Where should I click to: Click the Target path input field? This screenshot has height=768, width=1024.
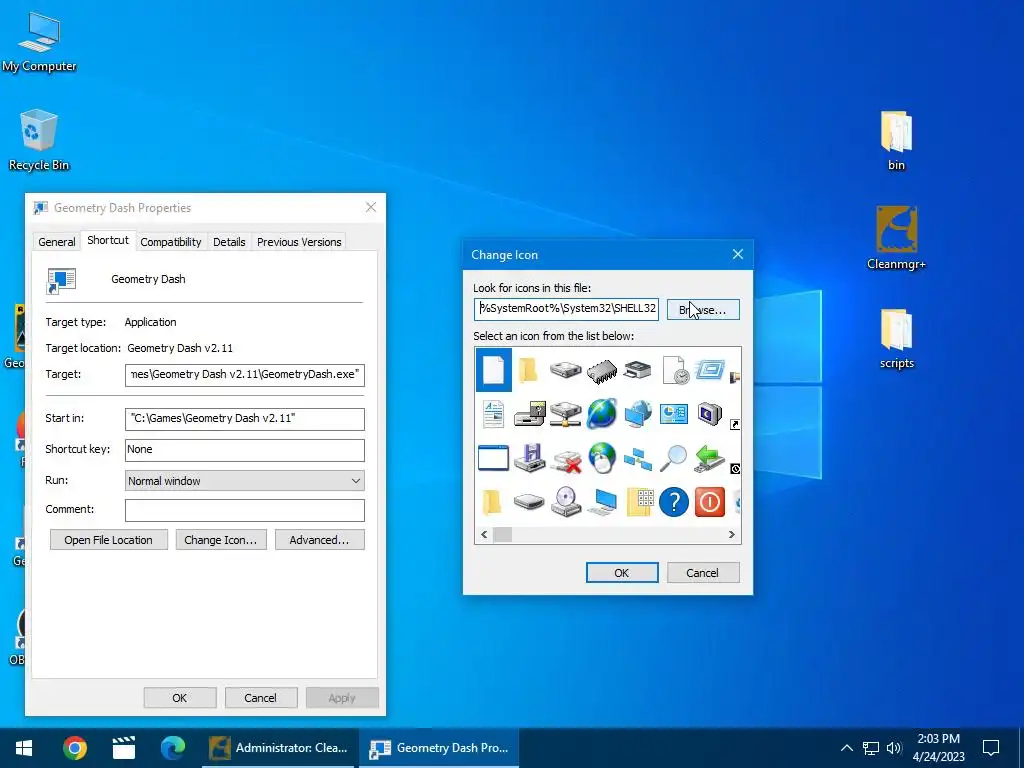(245, 375)
